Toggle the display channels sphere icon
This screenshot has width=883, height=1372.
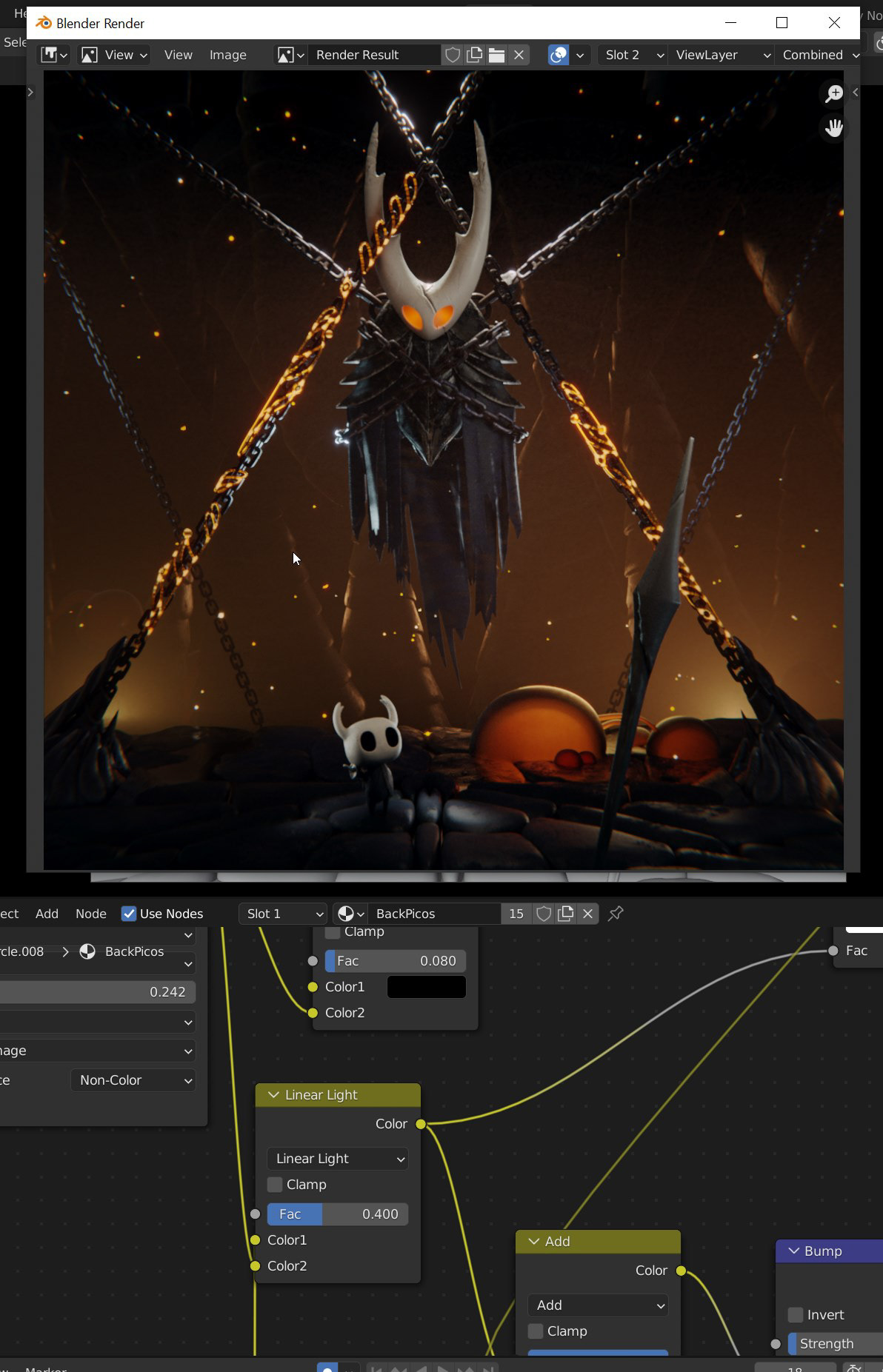pos(559,55)
